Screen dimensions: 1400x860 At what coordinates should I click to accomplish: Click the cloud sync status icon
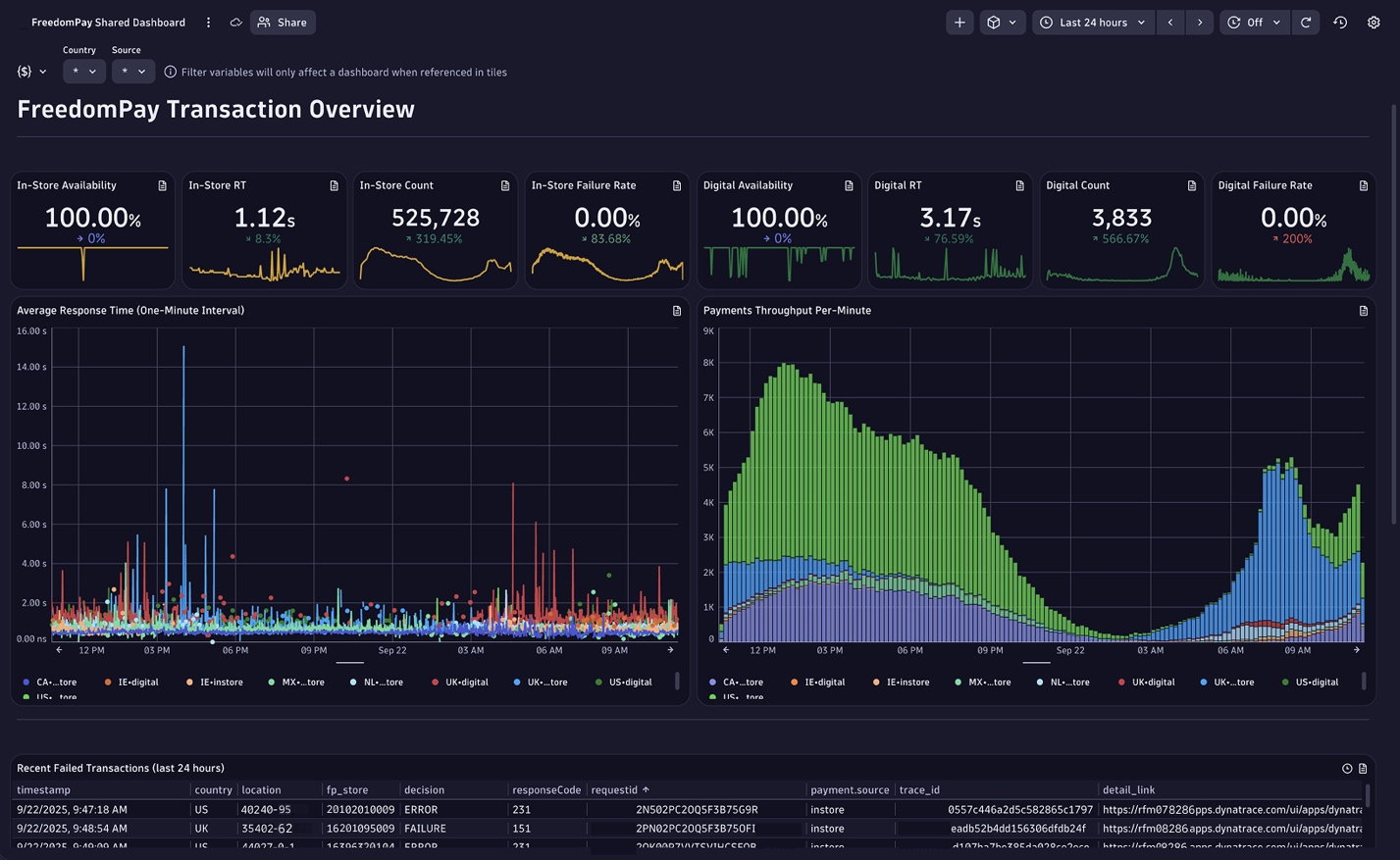(235, 23)
